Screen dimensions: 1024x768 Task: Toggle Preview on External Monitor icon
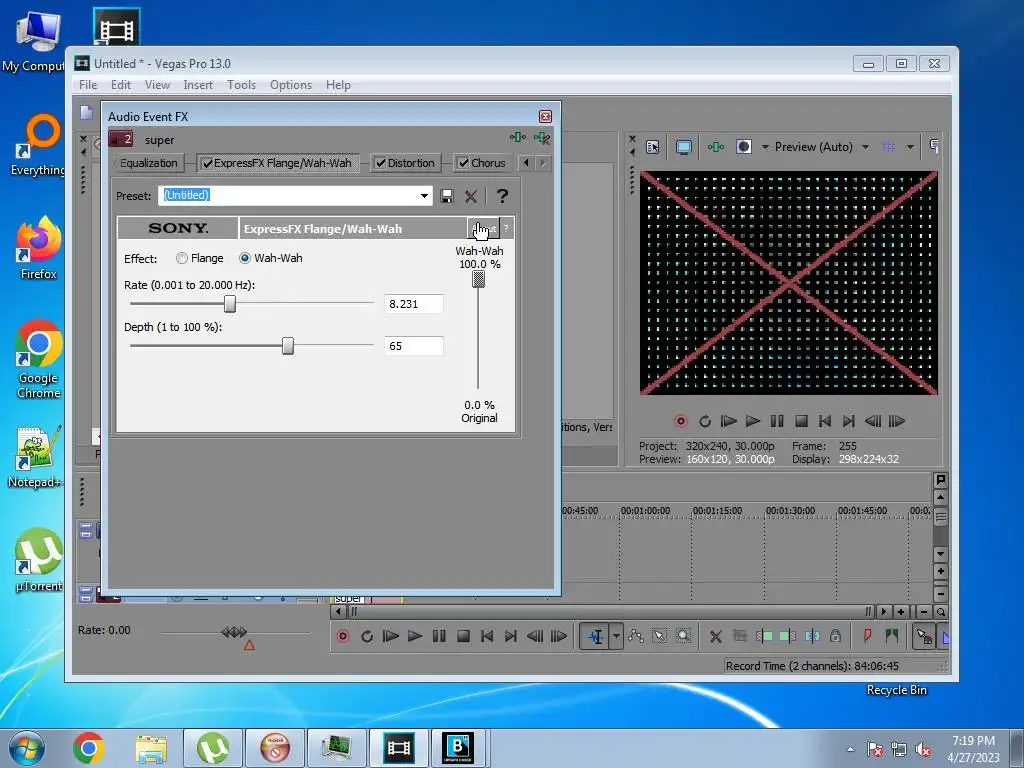684,147
